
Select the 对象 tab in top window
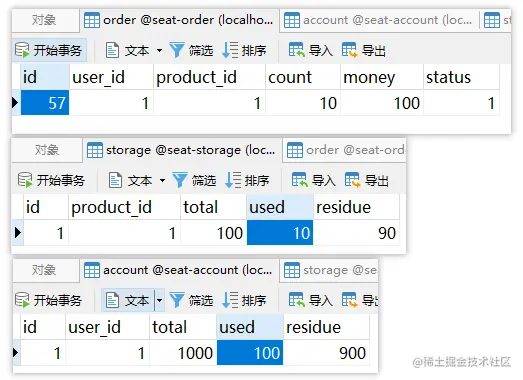(45, 20)
